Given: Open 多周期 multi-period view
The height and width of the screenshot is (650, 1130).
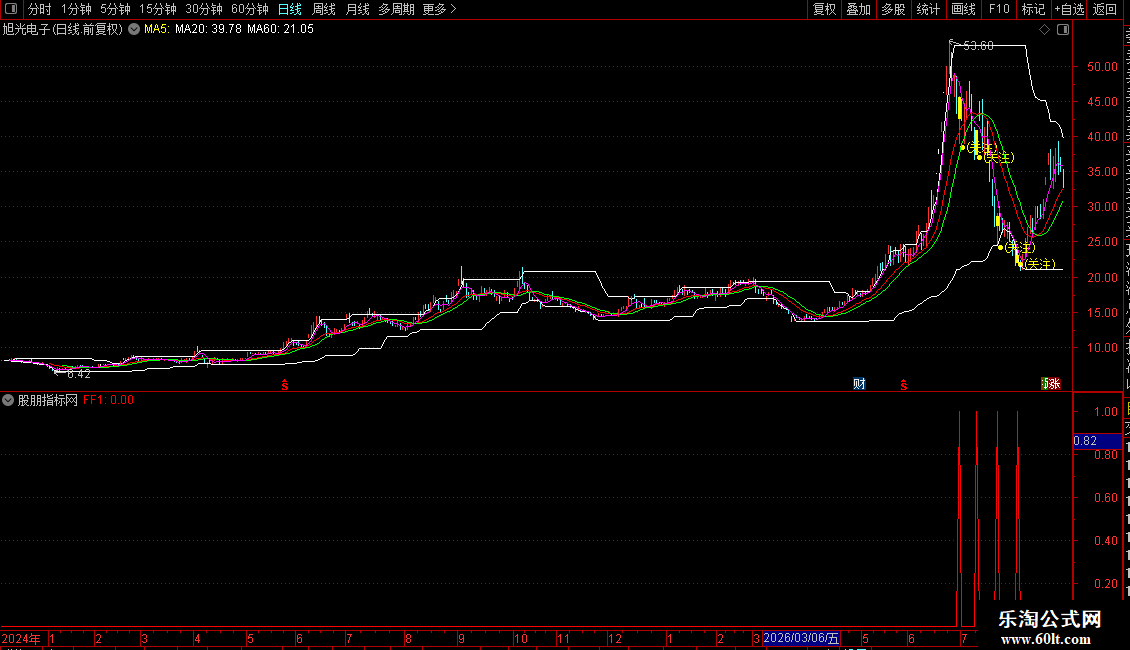Looking at the screenshot, I should 396,9.
